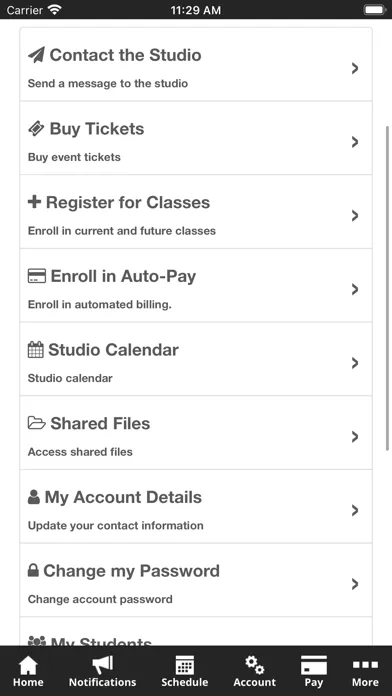Open the More tab with three dots
Screen dimensions: 392x696
[365, 671]
